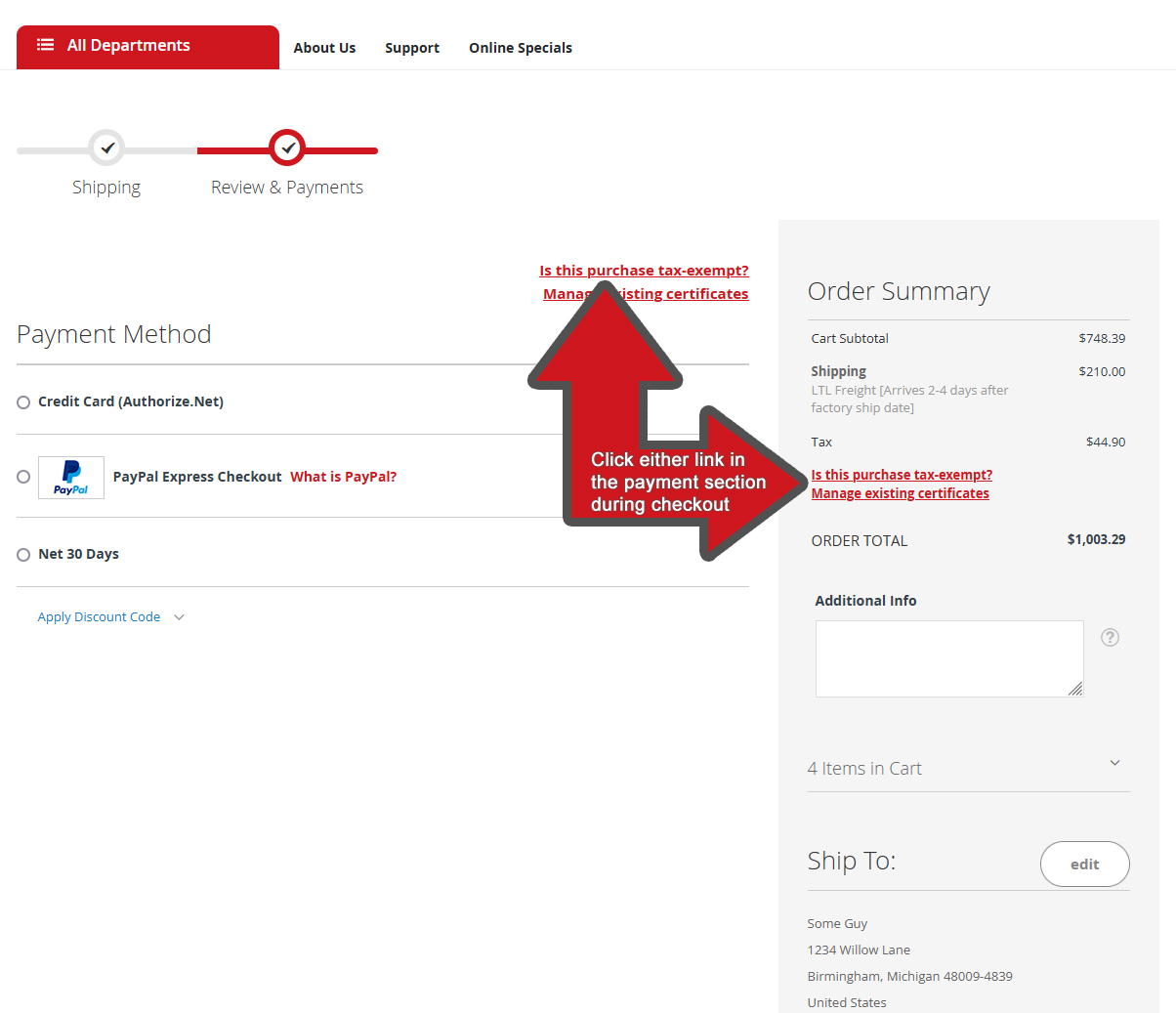Click the 'PayPal Express Checkout' label text

tap(197, 477)
